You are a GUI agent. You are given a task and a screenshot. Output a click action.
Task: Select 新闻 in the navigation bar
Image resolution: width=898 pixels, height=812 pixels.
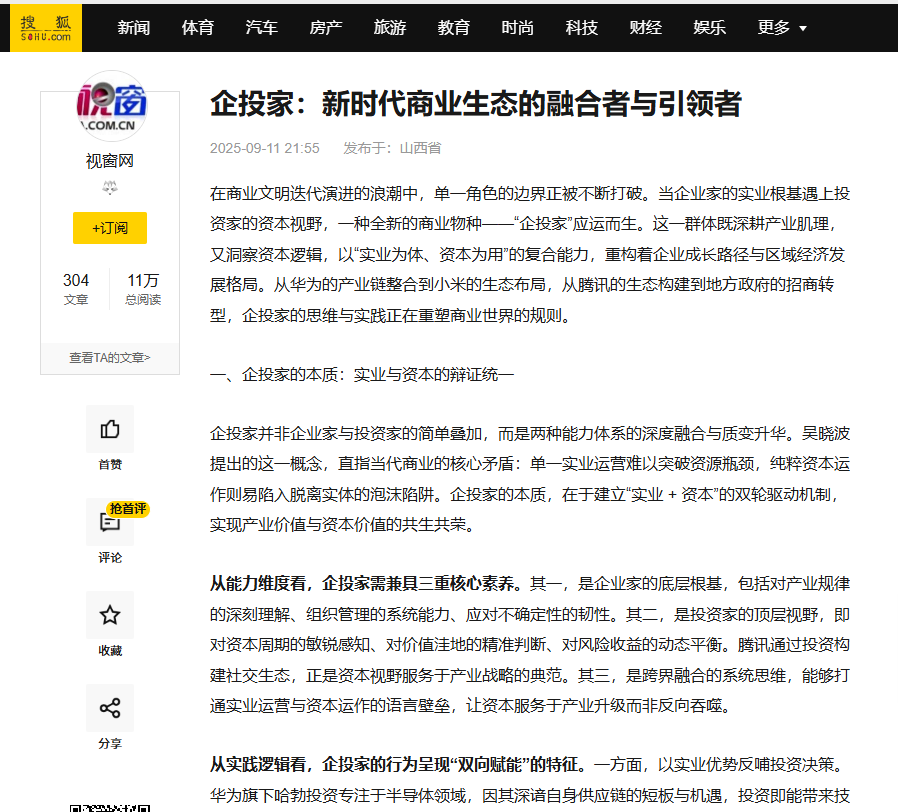click(x=133, y=27)
